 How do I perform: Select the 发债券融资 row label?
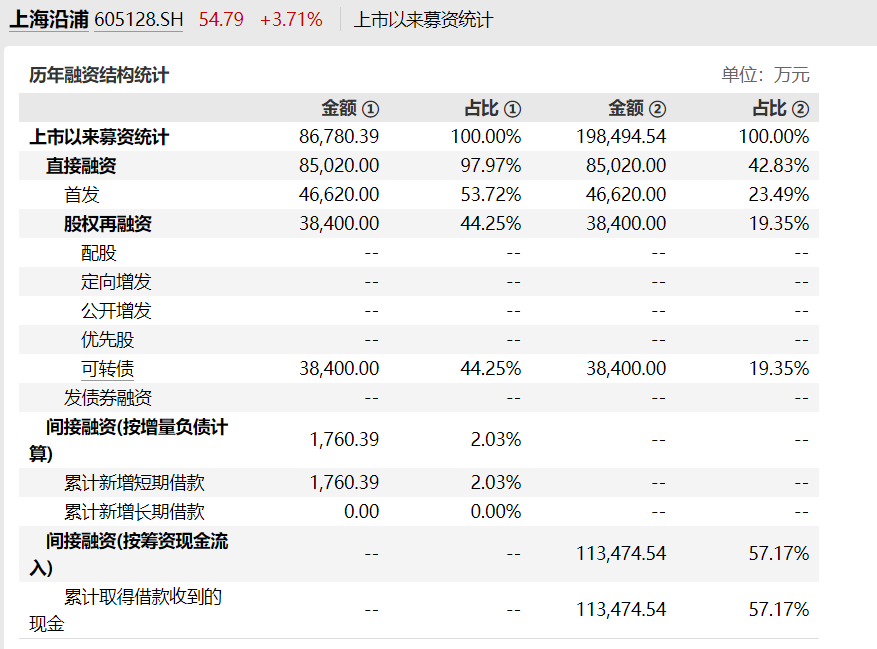click(x=107, y=398)
